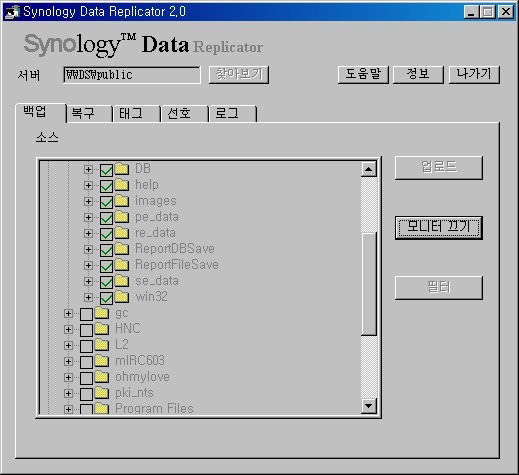Click the se_data folder icon

click(x=122, y=281)
